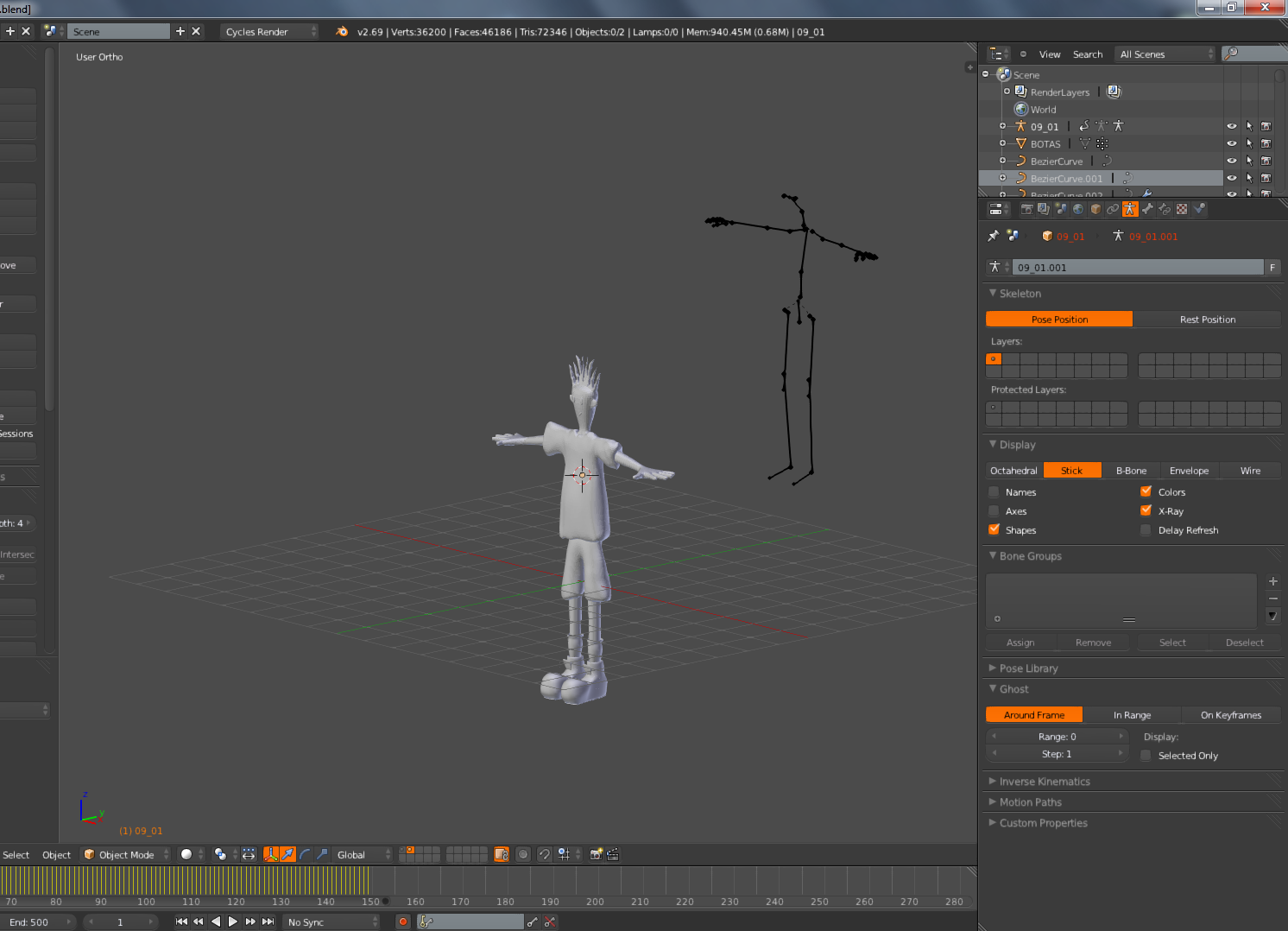Image resolution: width=1288 pixels, height=931 pixels.
Task: Jump to the last frame
Action: 268,921
